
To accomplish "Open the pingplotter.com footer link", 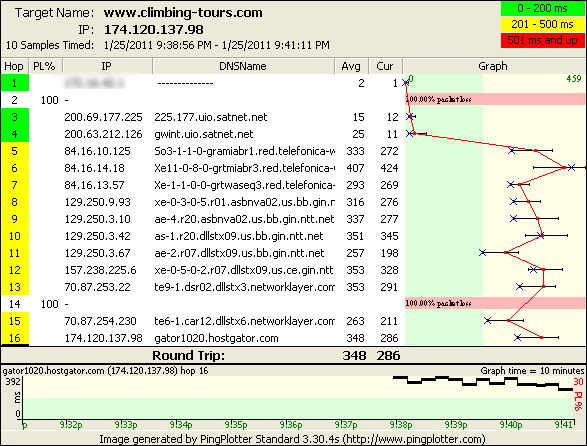I will (x=414, y=439).
